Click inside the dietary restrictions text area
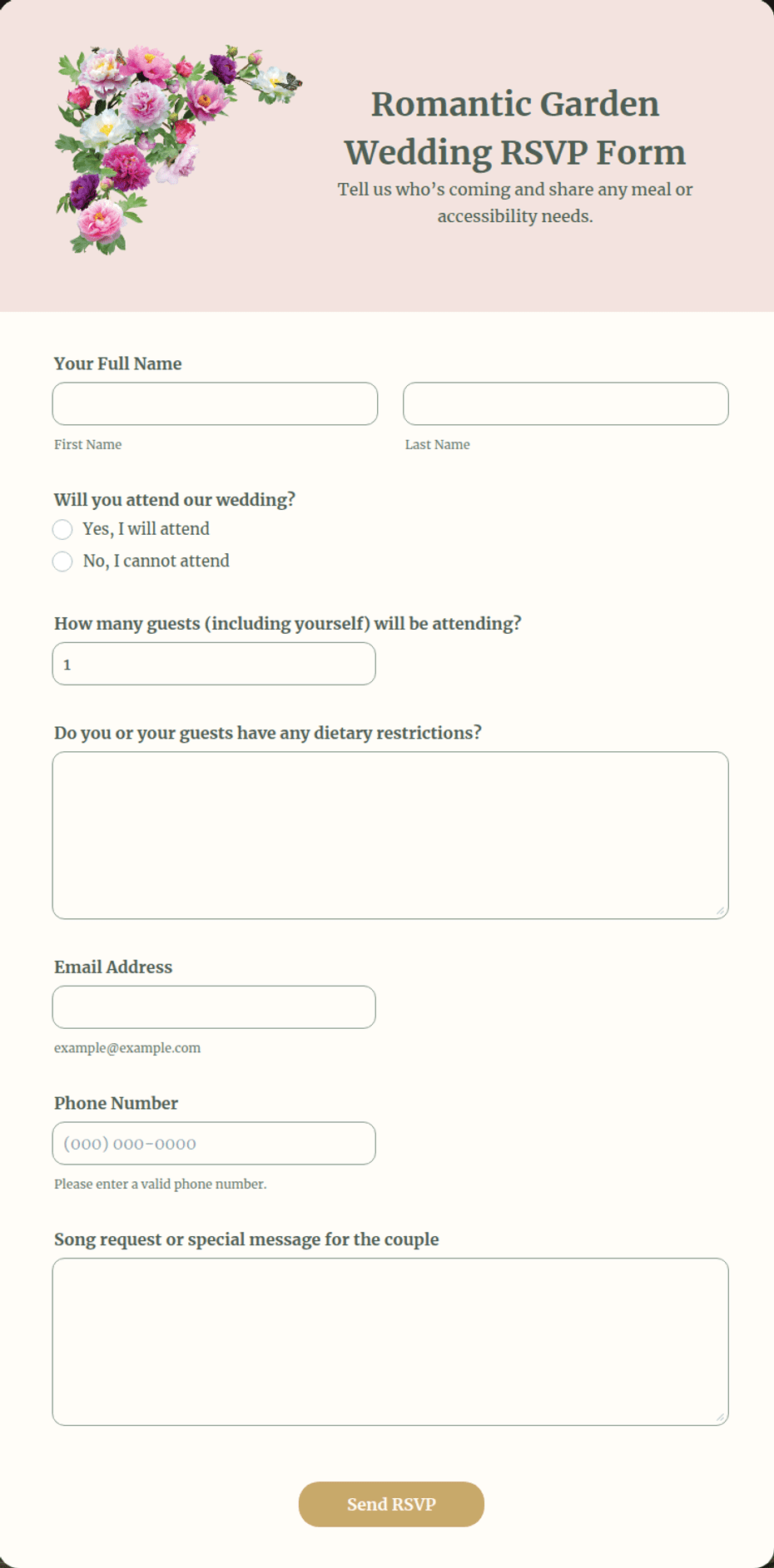The height and width of the screenshot is (1568, 774). (x=390, y=835)
